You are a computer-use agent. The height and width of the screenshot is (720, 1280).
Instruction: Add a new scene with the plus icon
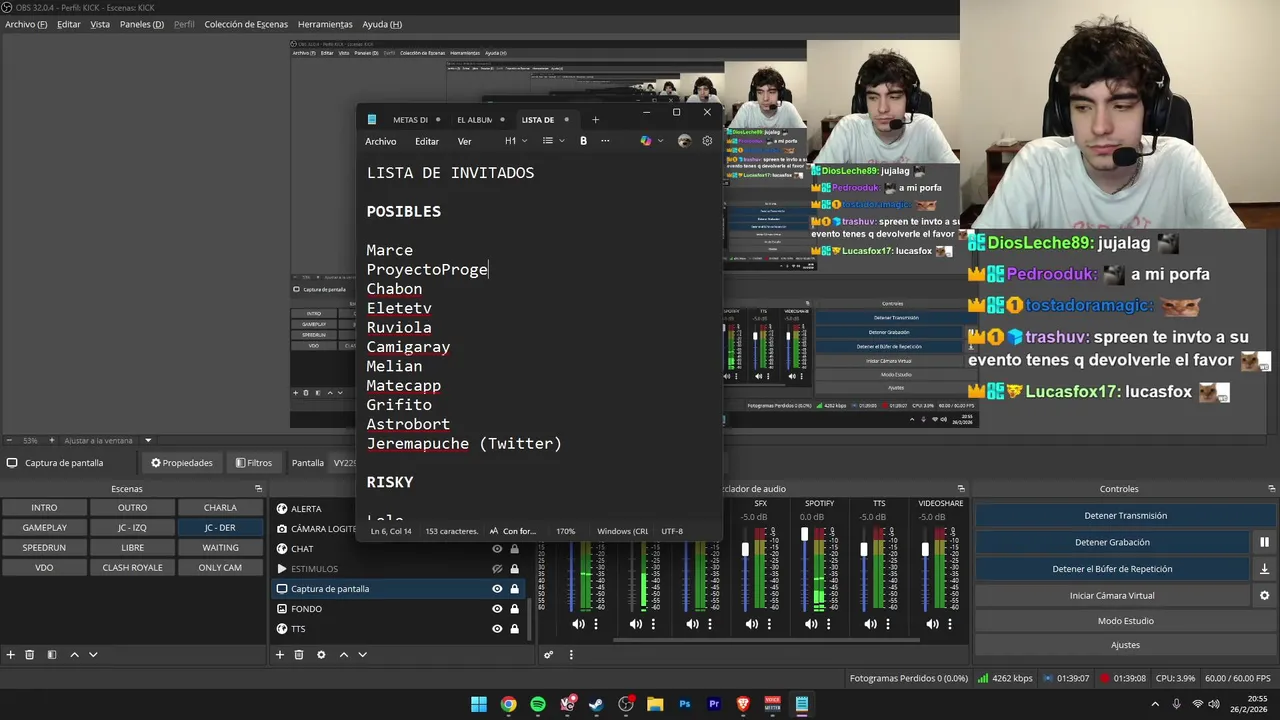click(11, 655)
